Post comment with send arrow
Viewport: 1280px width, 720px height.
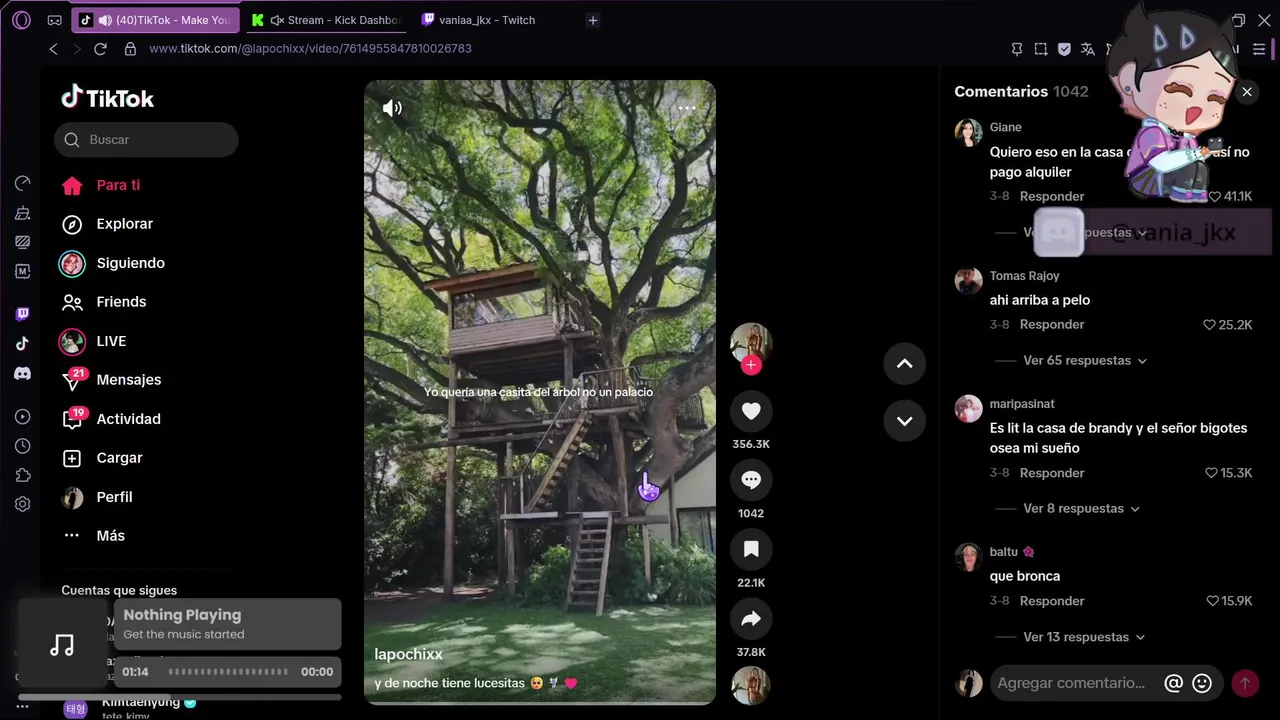coord(1245,683)
